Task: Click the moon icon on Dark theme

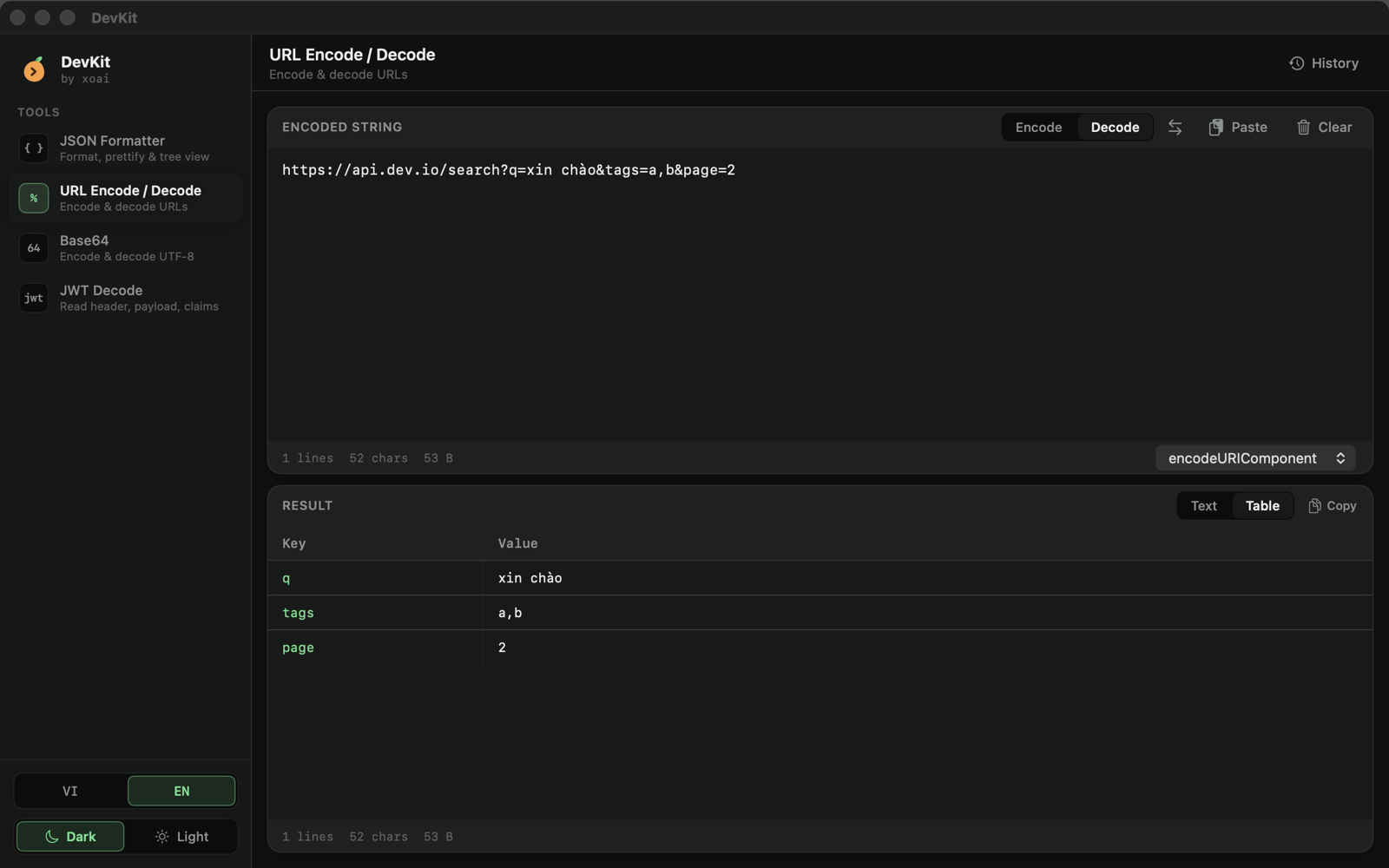Action: click(51, 837)
